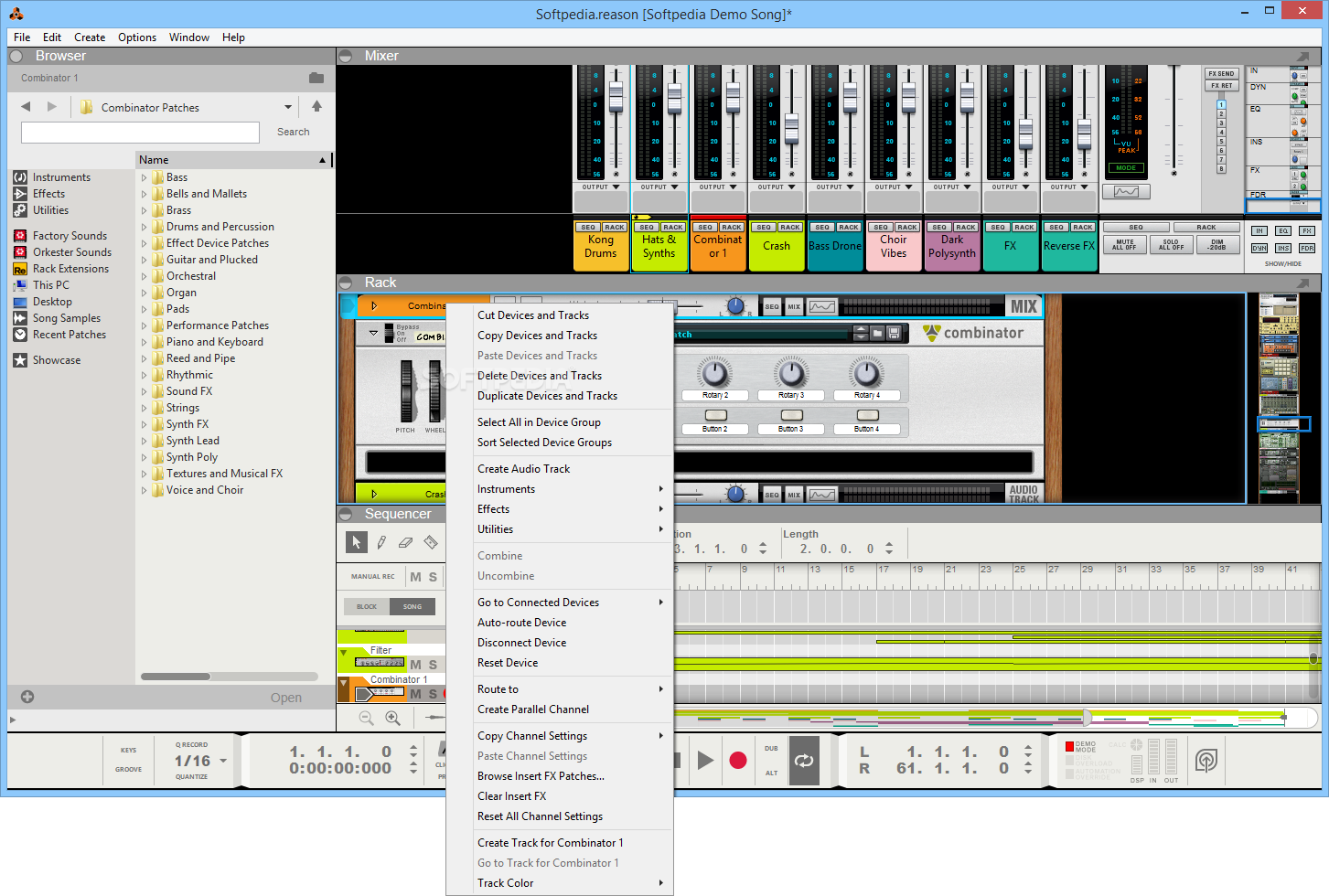Click the FX SEND button
Viewport: 1329px width, 896px height.
[1221, 73]
